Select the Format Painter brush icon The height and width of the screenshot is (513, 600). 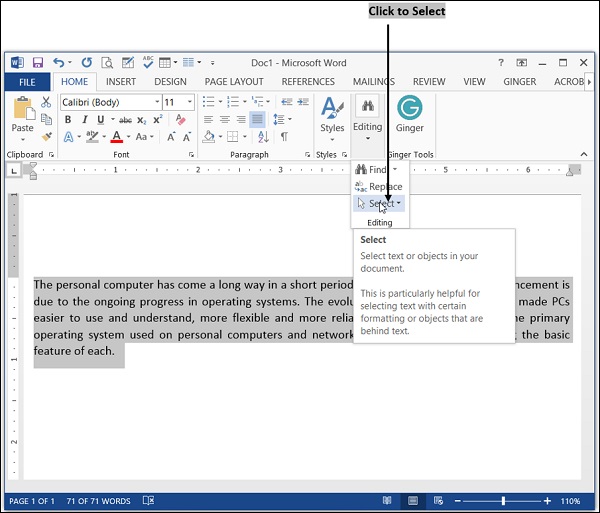[x=46, y=136]
